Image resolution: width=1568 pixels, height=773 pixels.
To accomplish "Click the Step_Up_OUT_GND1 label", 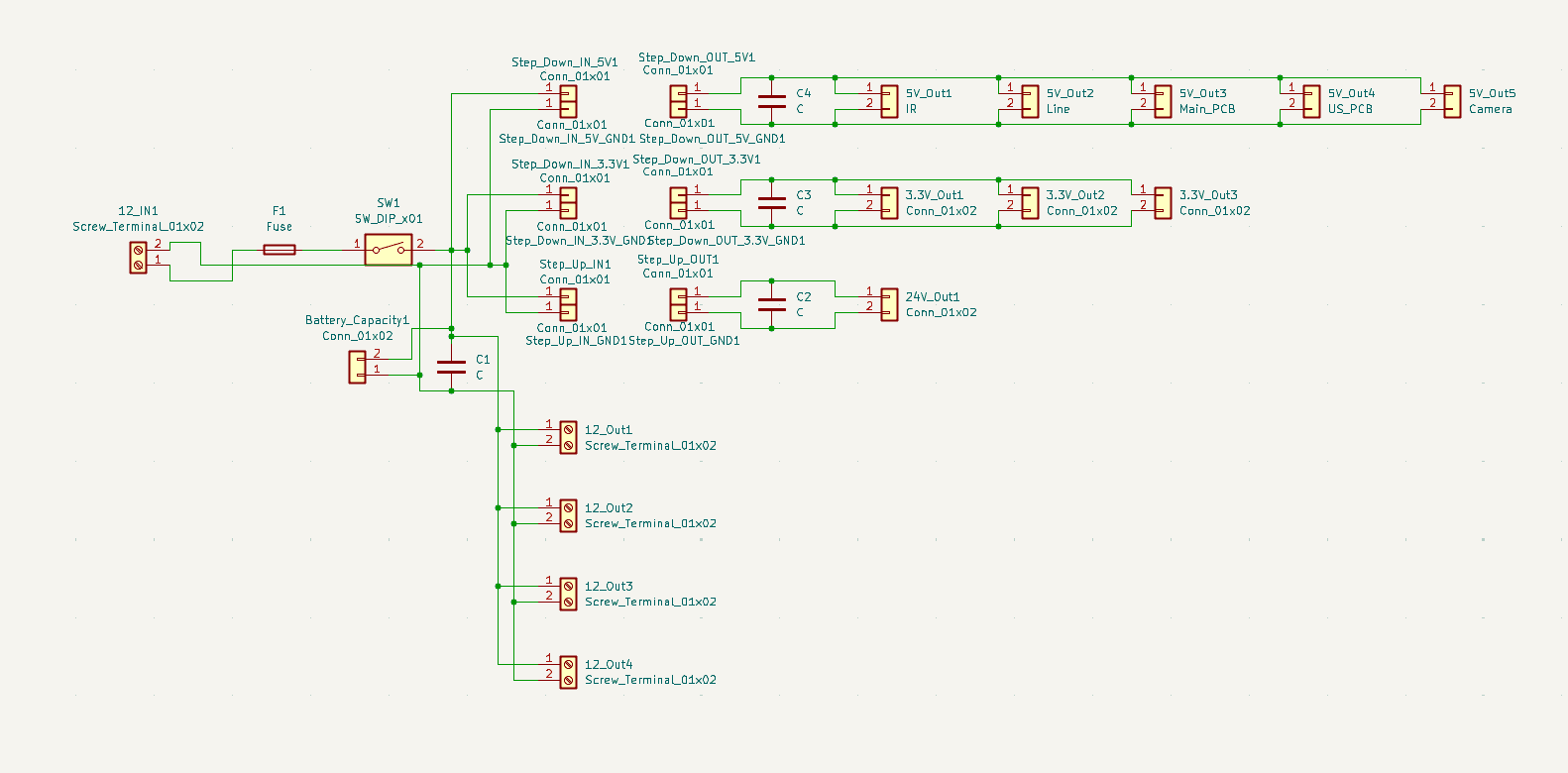I will coord(684,341).
